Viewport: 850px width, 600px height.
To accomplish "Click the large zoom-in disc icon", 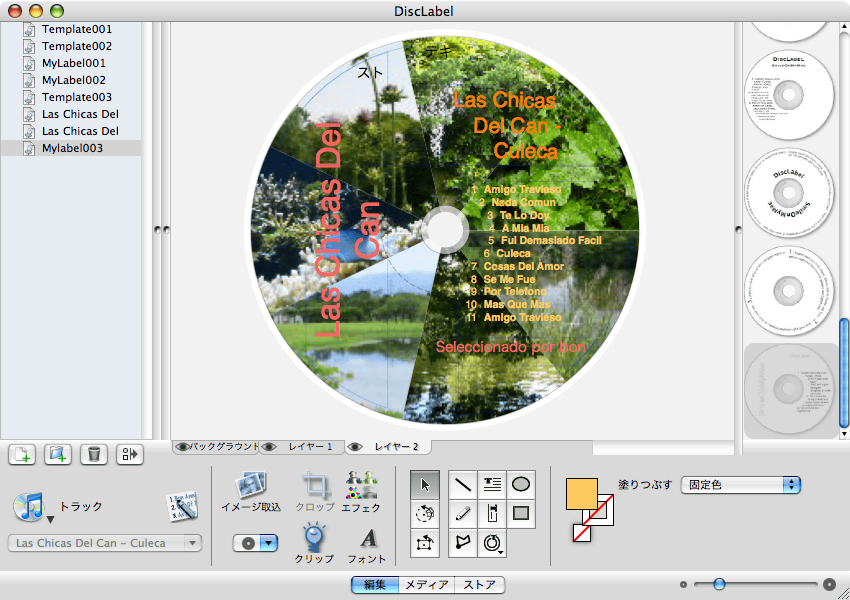I will [829, 584].
